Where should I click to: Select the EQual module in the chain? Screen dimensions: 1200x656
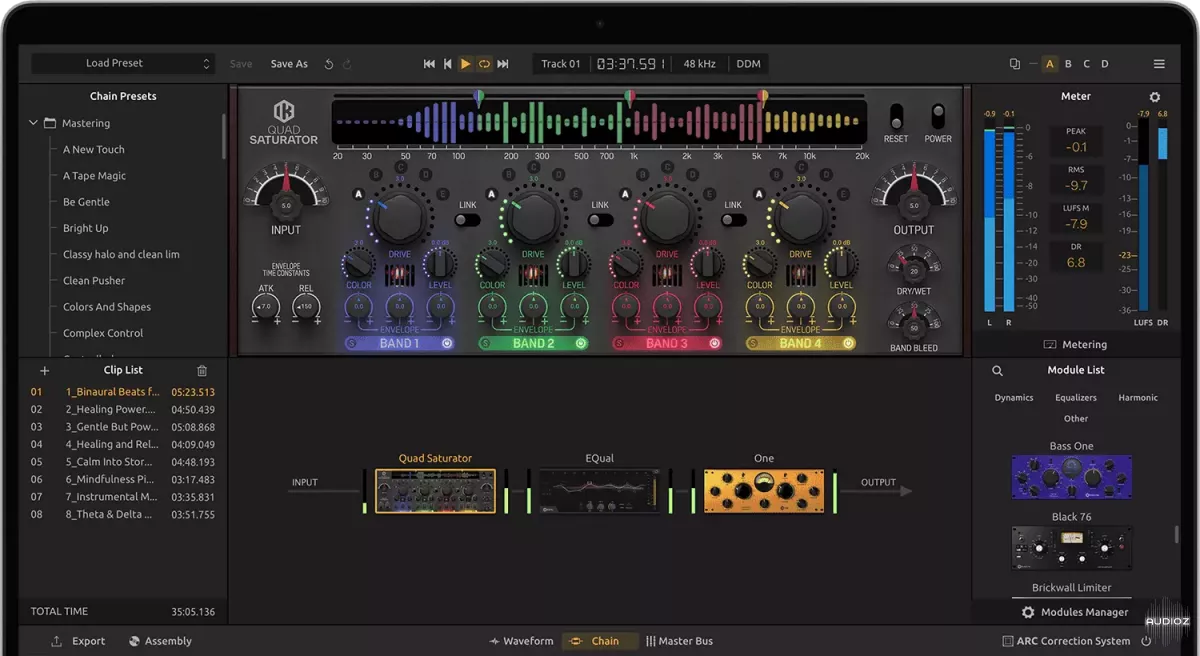click(x=599, y=490)
